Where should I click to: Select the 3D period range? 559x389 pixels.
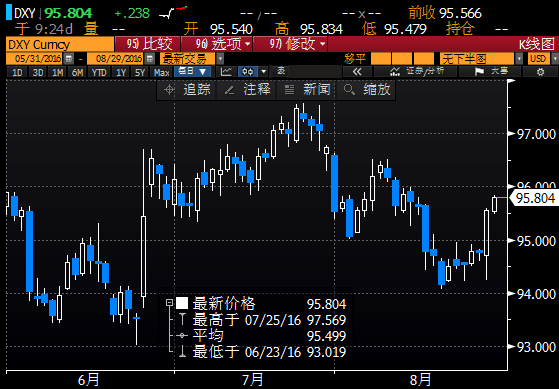[x=37, y=72]
